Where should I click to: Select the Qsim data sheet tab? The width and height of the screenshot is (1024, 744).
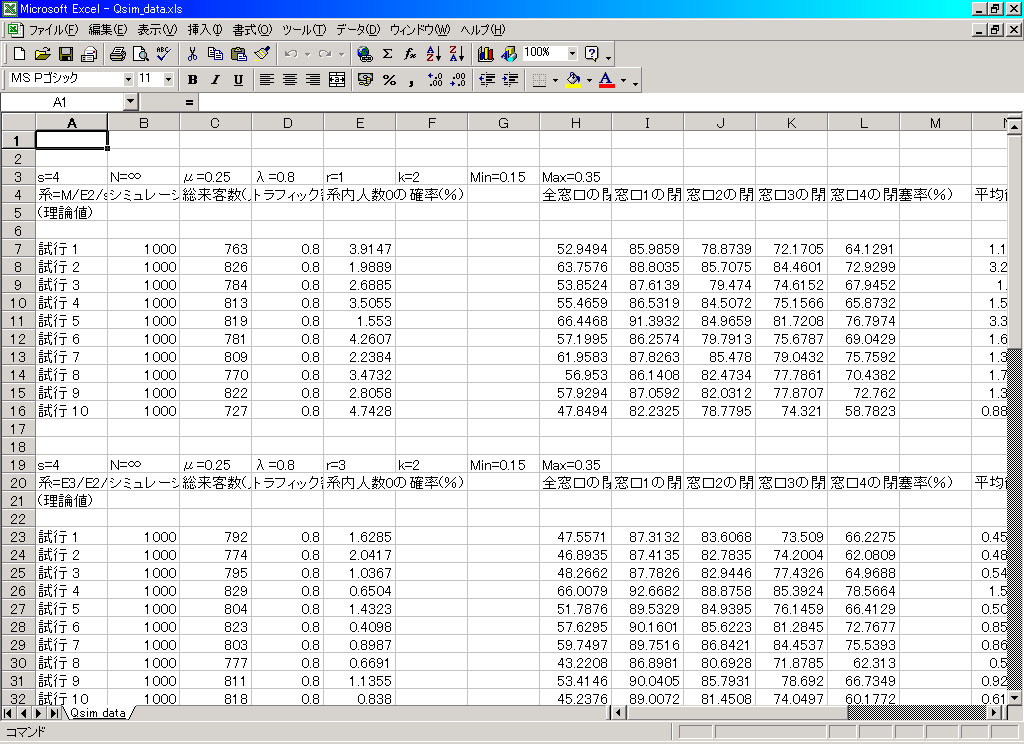97,713
